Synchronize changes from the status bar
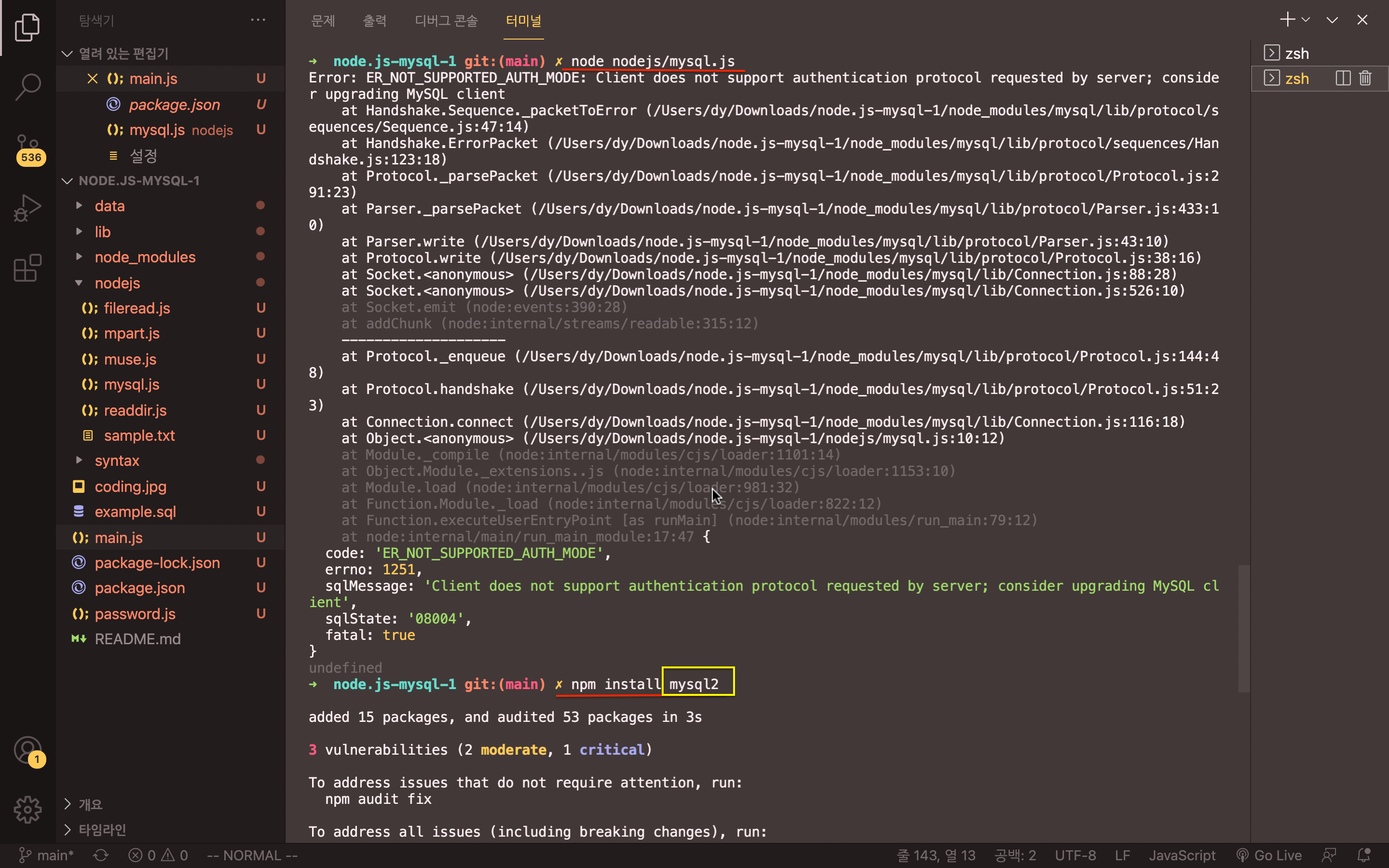 [101, 855]
